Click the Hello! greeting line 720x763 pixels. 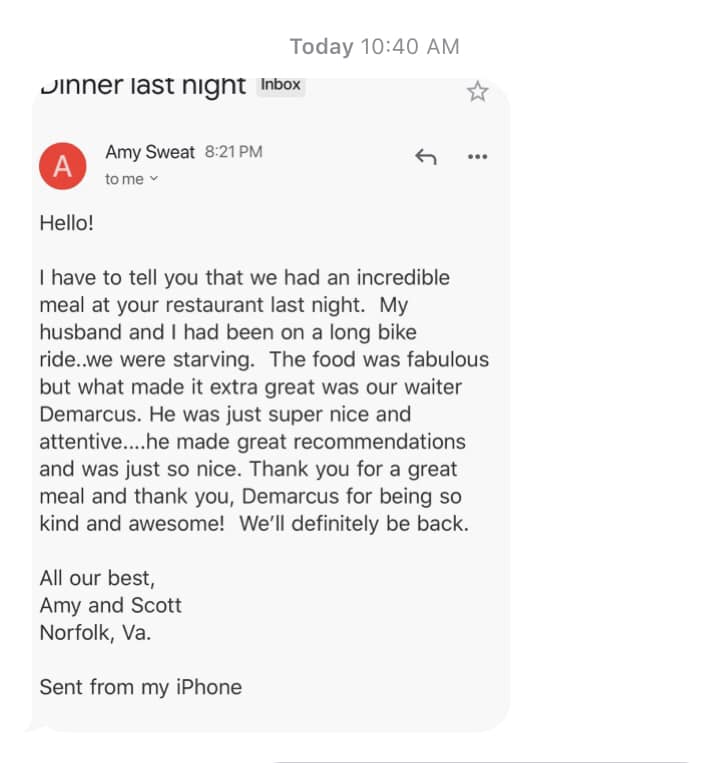coord(67,223)
